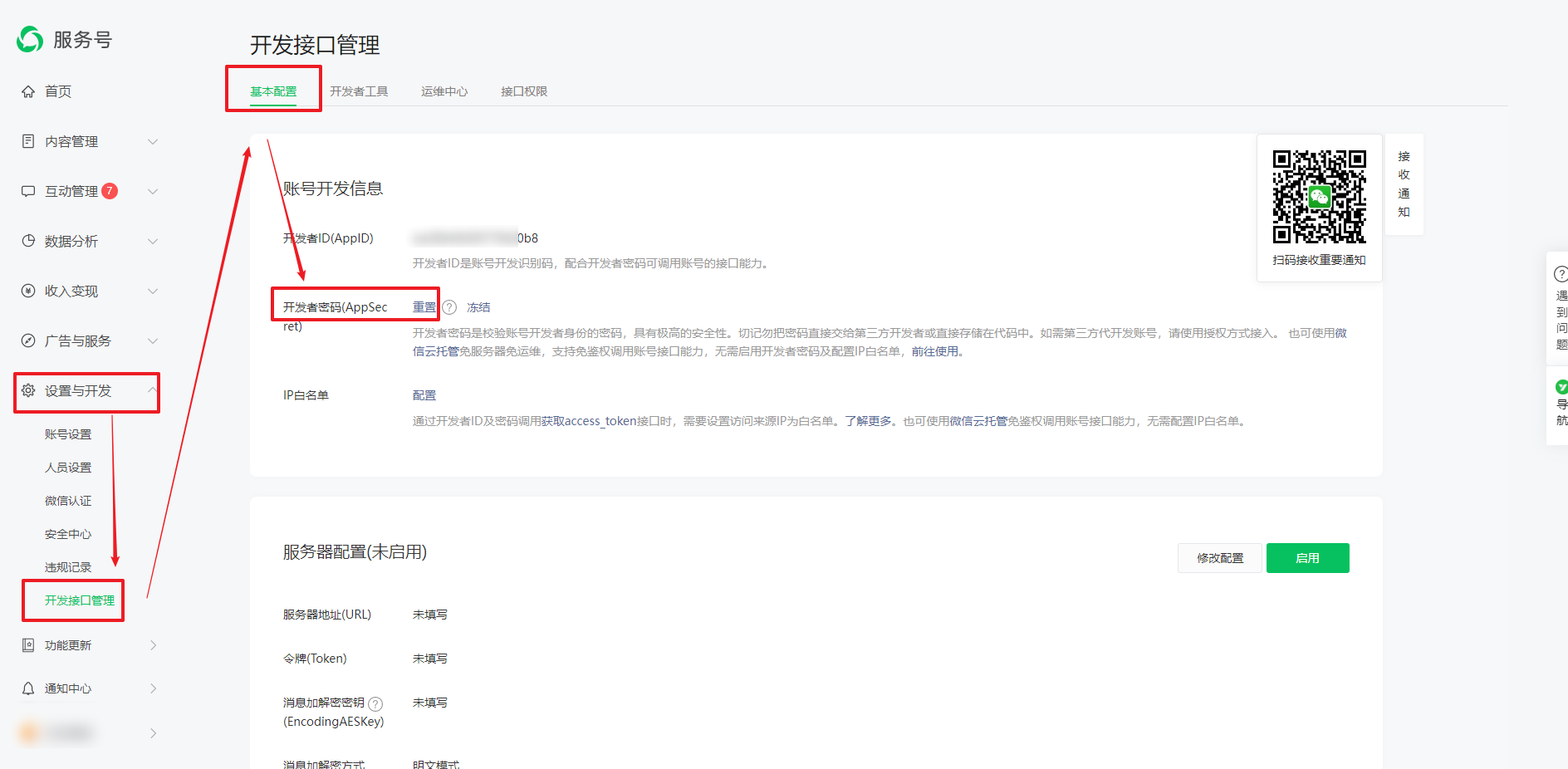This screenshot has height=769, width=1568.
Task: Click the 接收通知 vertical tab
Action: pyautogui.click(x=1404, y=184)
